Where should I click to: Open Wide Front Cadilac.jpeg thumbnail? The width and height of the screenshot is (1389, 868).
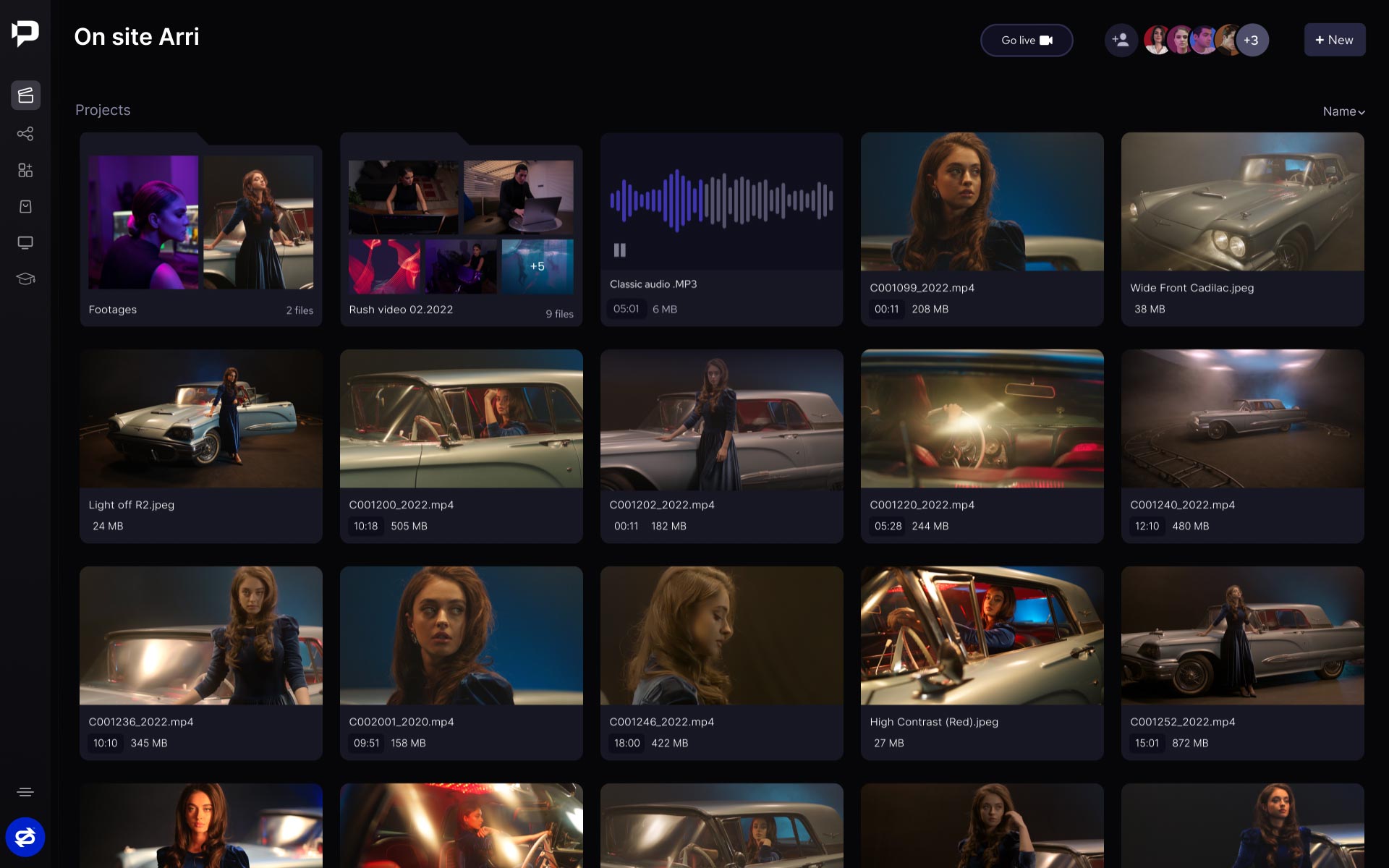point(1243,202)
